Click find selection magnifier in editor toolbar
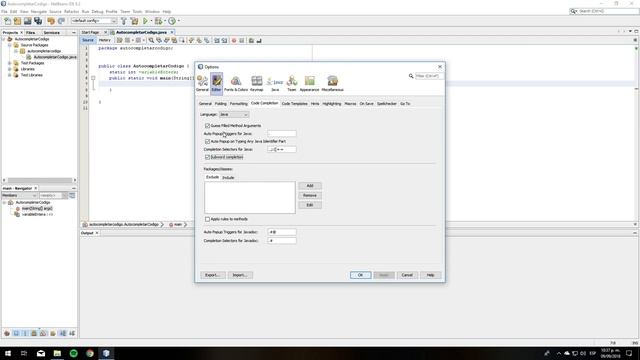The height and width of the screenshot is (360, 640). [151, 40]
